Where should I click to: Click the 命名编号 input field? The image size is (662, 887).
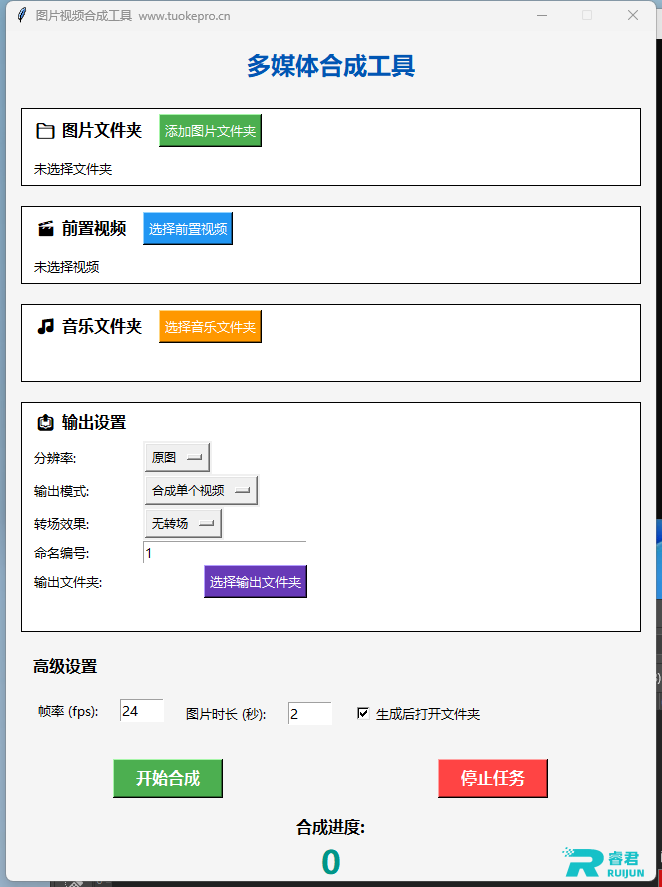coord(225,553)
